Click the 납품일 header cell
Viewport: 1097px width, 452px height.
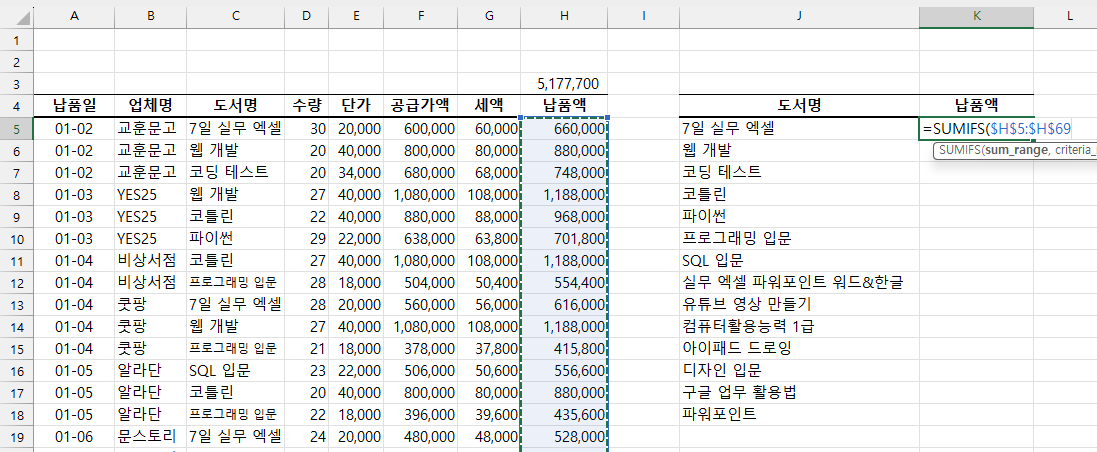point(73,106)
